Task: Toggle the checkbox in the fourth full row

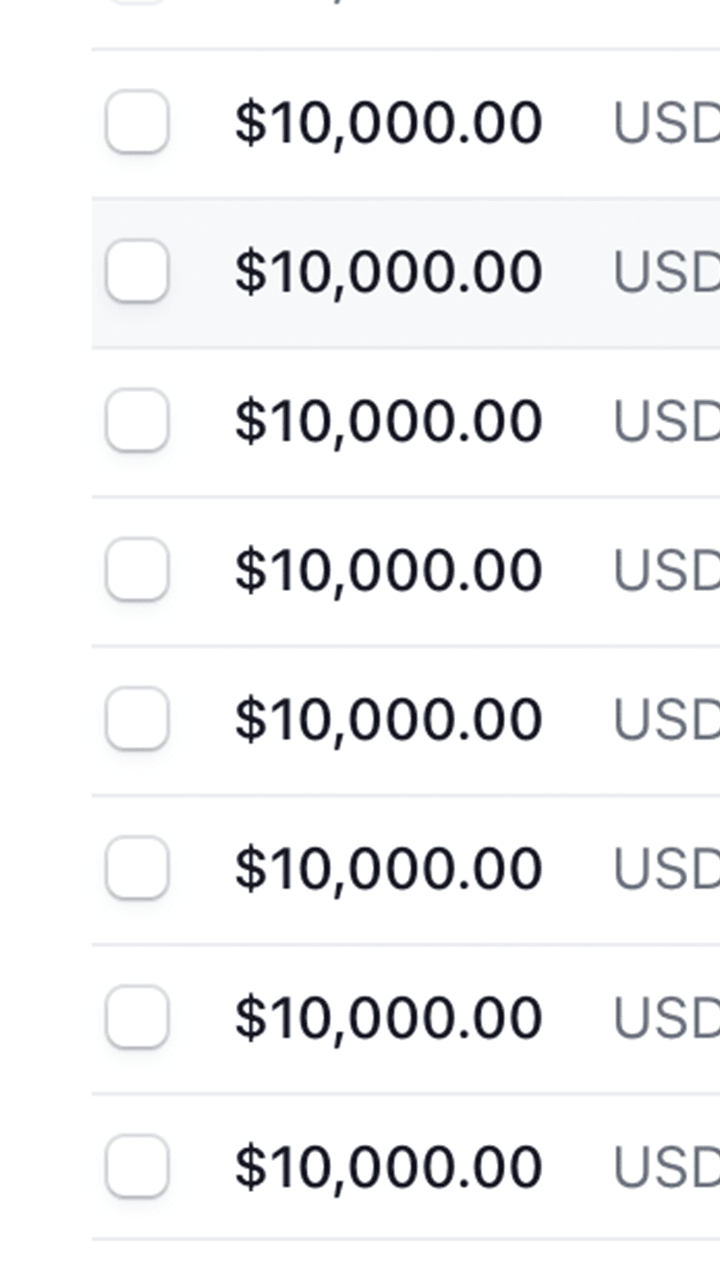Action: click(x=137, y=569)
